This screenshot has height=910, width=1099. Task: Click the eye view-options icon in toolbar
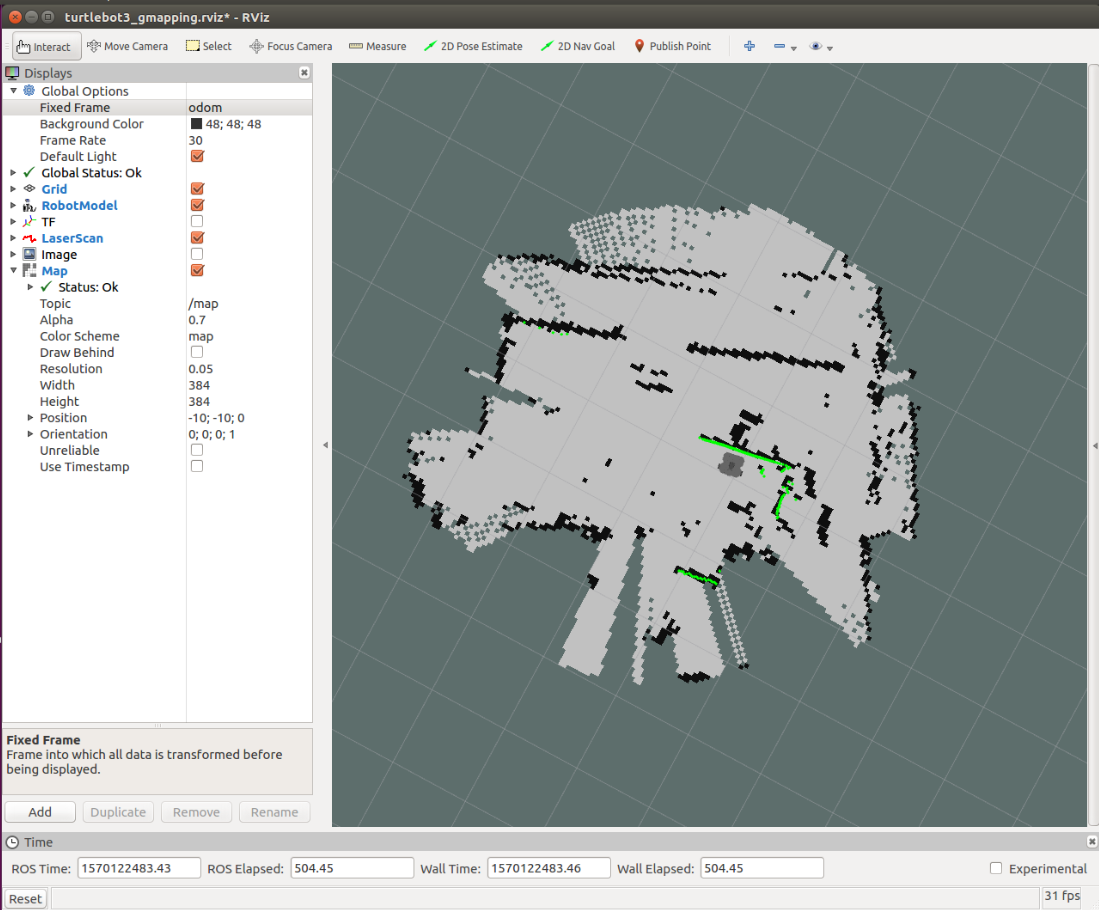click(816, 46)
